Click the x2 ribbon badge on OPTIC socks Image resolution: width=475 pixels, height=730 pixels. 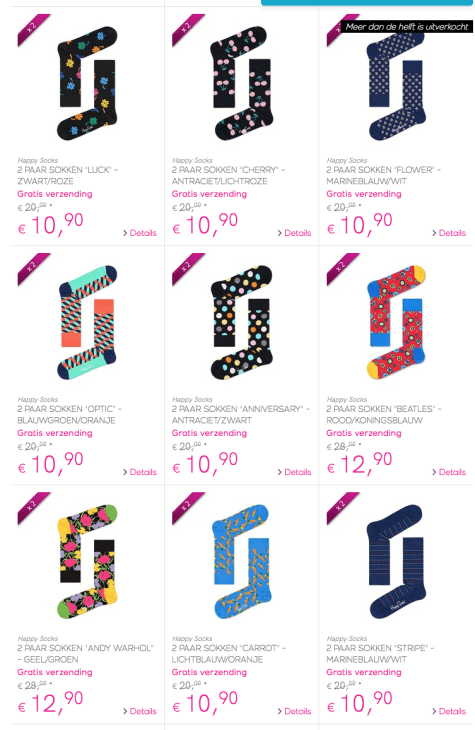point(33,268)
